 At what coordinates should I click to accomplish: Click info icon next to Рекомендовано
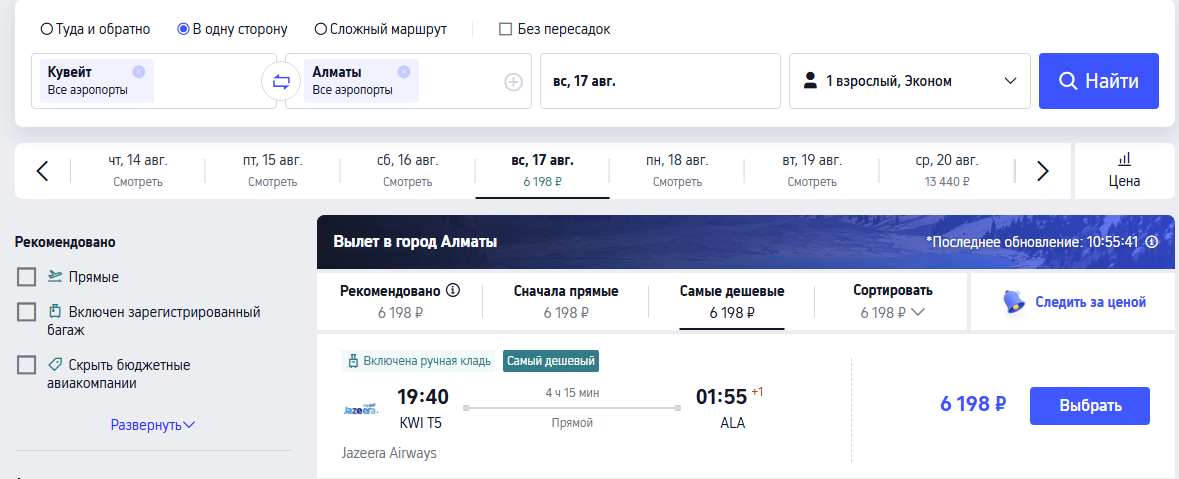point(453,290)
